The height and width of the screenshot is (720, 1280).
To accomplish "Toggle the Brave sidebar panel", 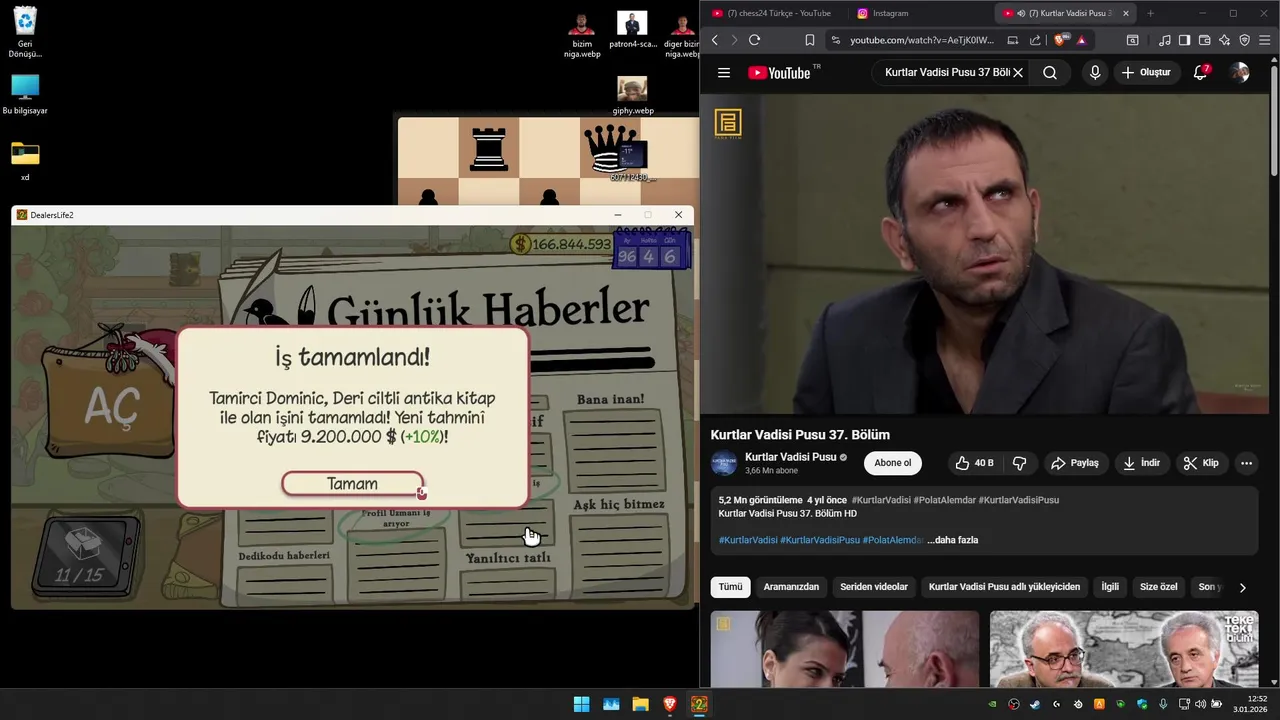I will [1184, 40].
